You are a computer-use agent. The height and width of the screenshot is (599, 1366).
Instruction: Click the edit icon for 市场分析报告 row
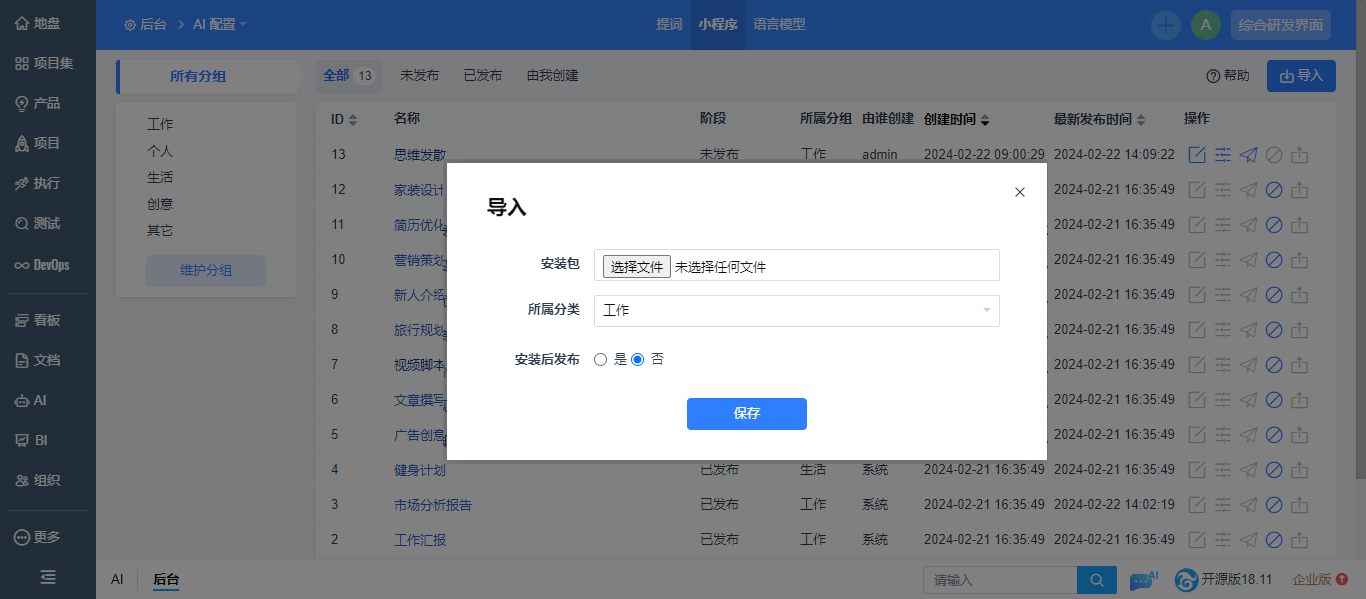(x=1197, y=505)
